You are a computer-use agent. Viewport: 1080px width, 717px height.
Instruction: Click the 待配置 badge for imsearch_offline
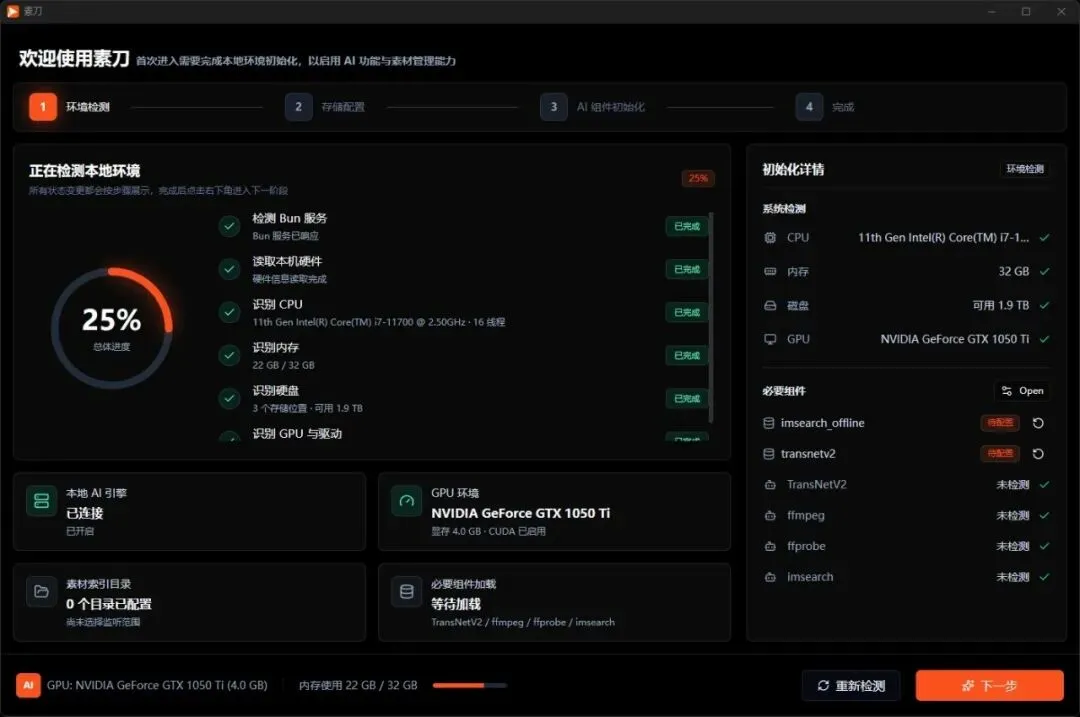pos(1000,422)
